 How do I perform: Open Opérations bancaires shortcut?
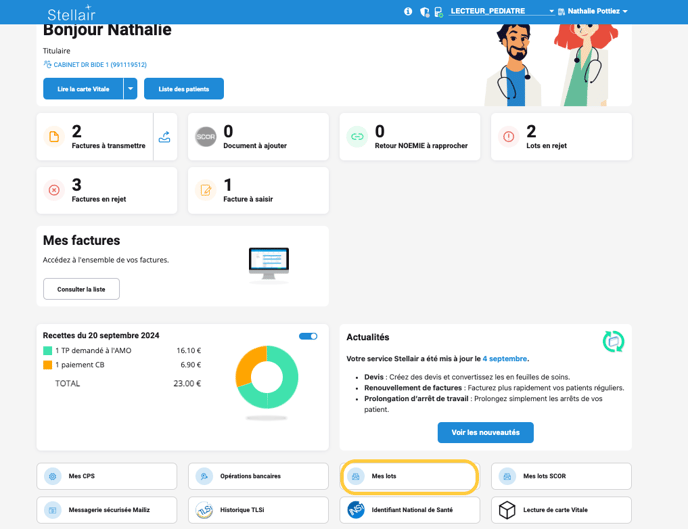(258, 476)
